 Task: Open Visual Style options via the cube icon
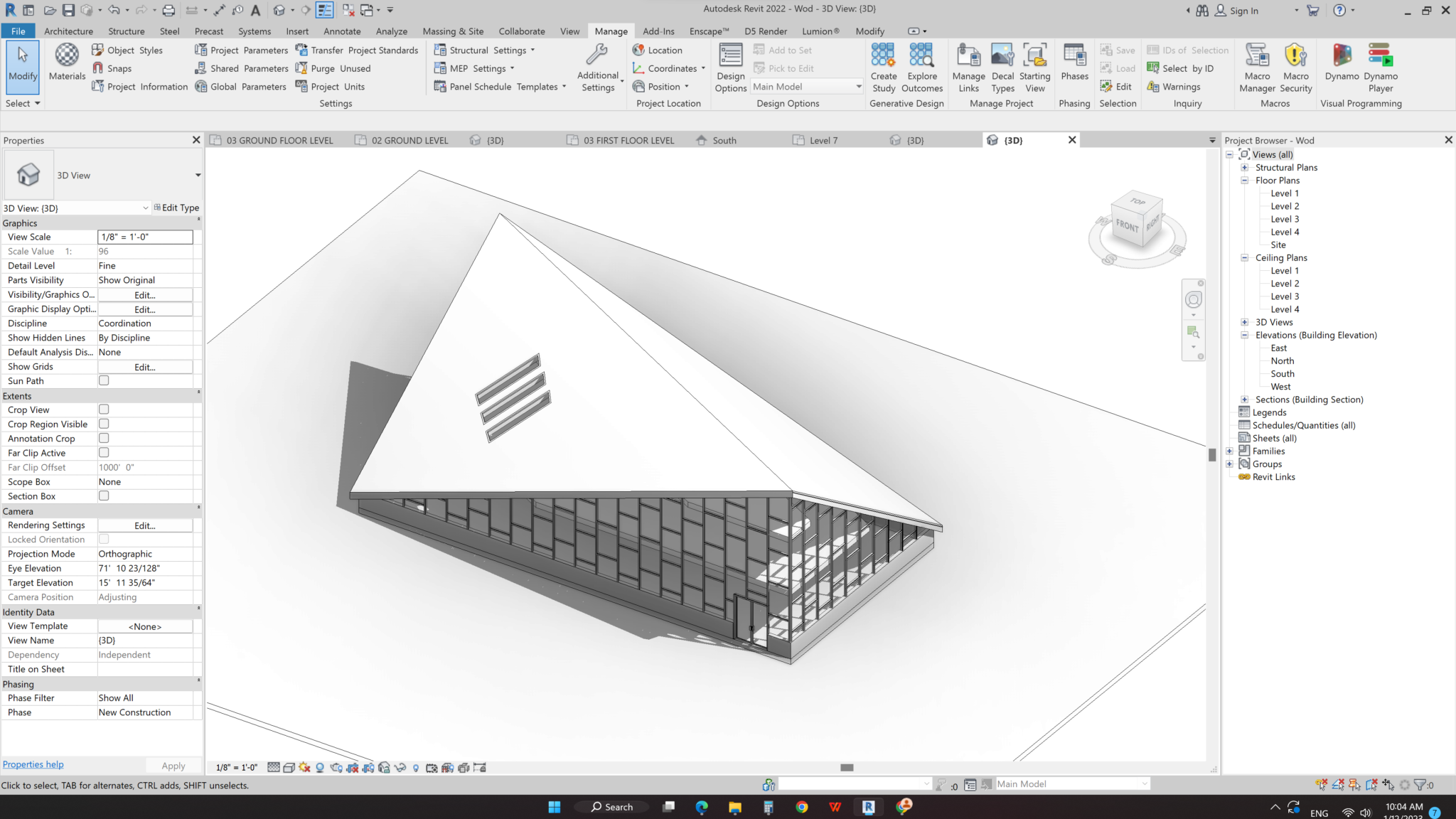tap(289, 767)
